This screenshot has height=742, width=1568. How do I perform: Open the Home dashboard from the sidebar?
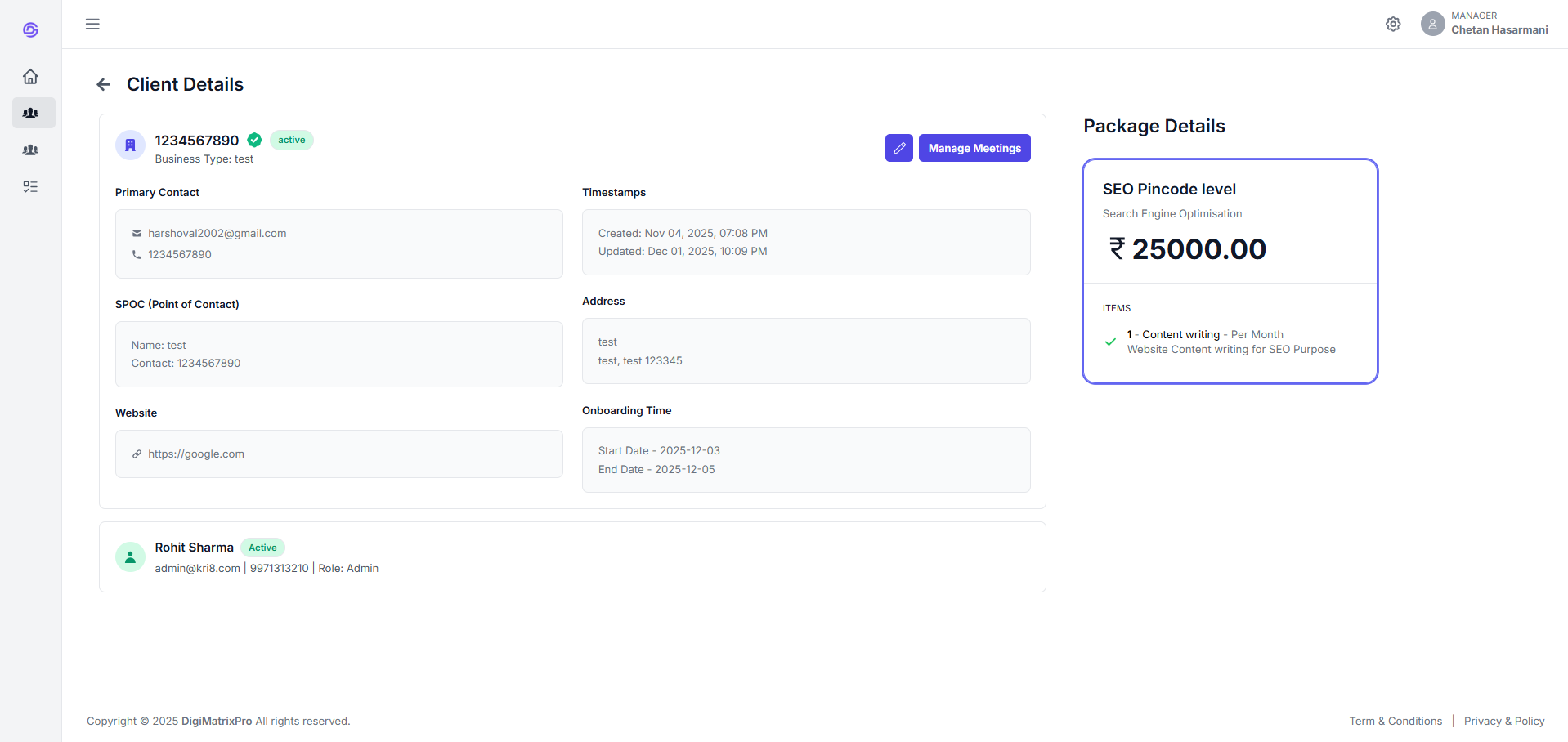(x=30, y=76)
